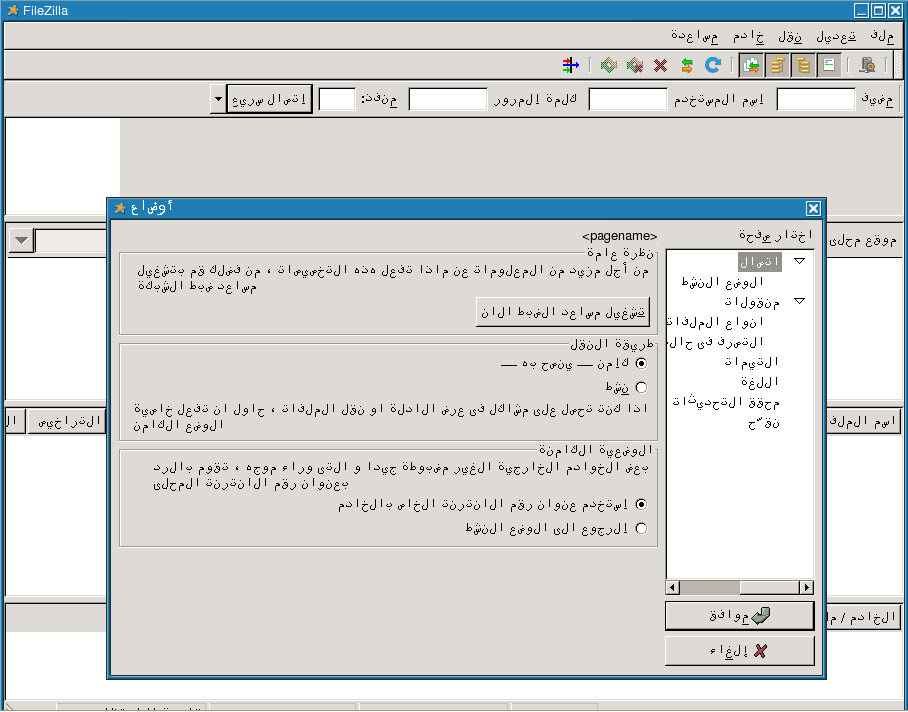
Task: Select 'الرجوع الى الوضع النشط' radio option
Action: coord(641,529)
